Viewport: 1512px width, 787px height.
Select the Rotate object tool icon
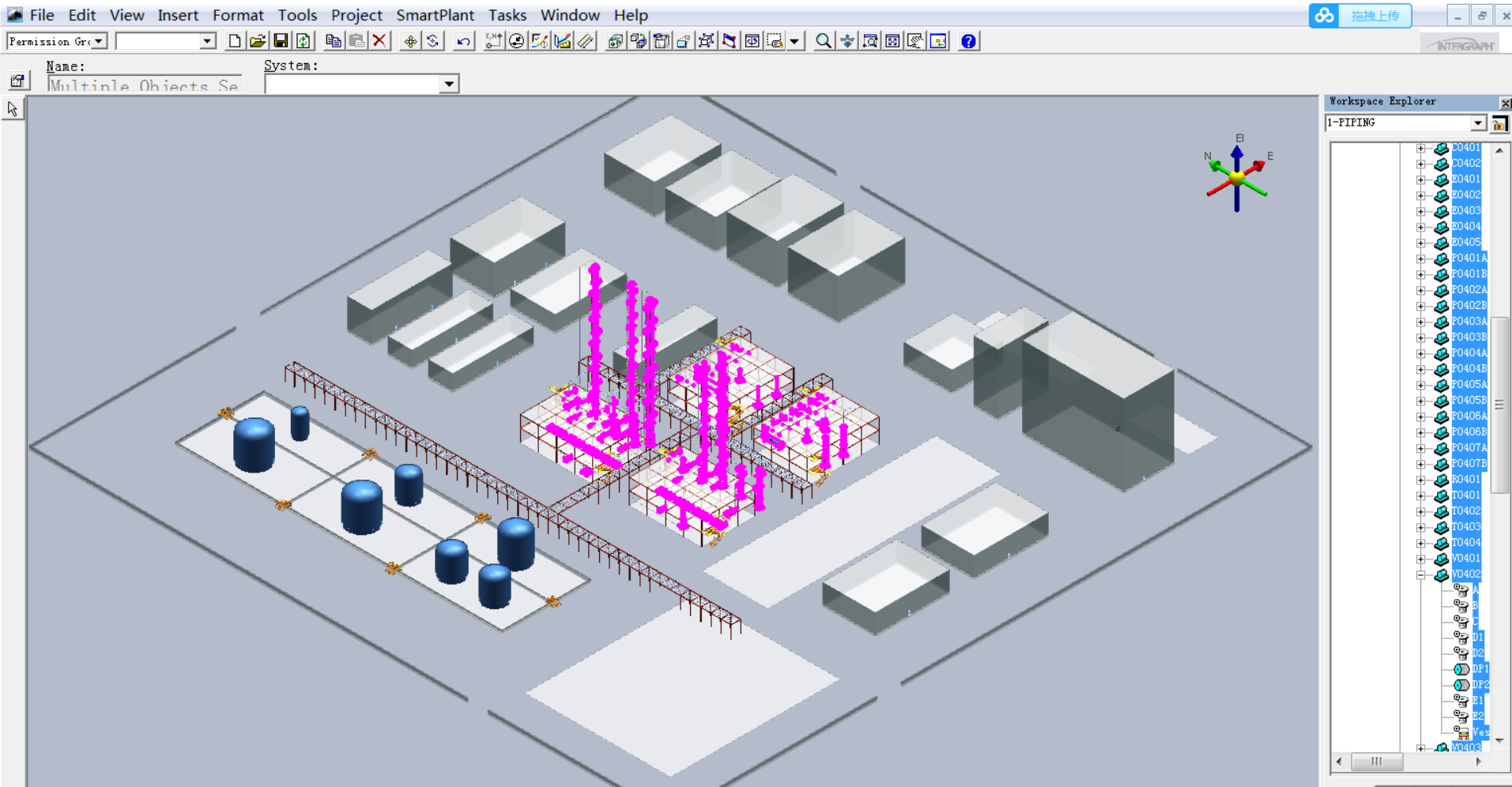point(433,41)
